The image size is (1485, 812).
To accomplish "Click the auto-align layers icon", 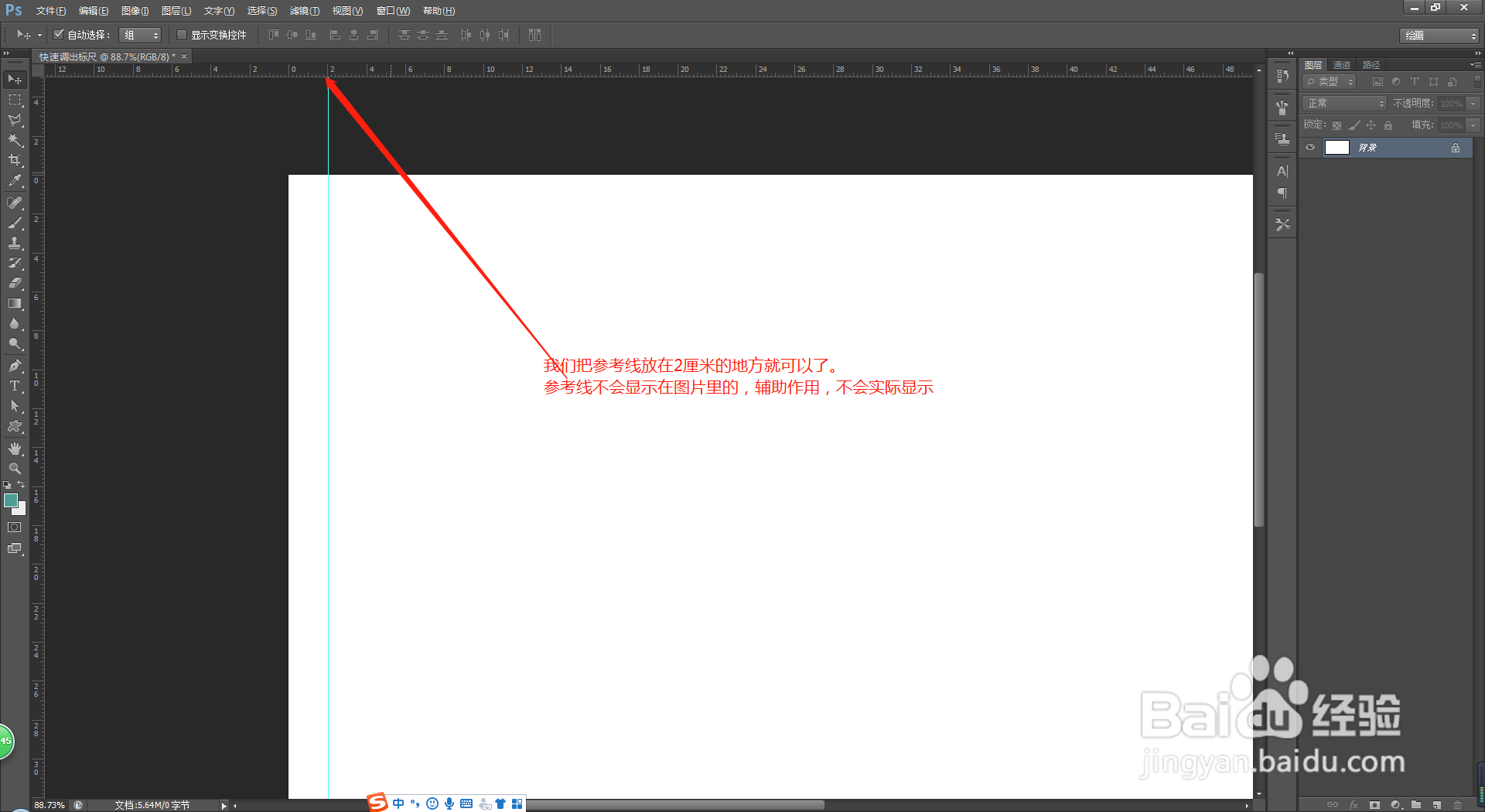I will click(534, 35).
